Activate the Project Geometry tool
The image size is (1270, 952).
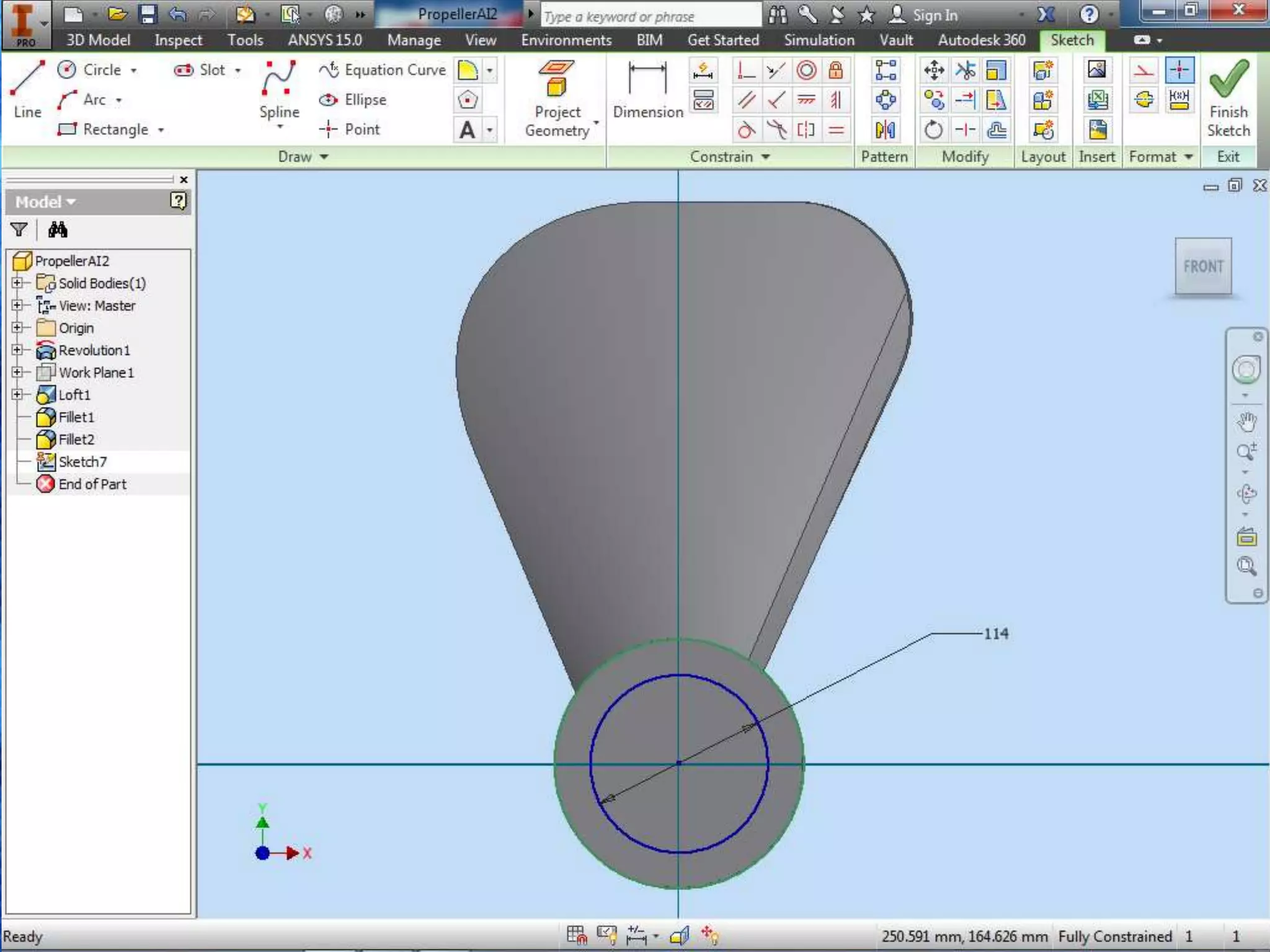tap(557, 79)
